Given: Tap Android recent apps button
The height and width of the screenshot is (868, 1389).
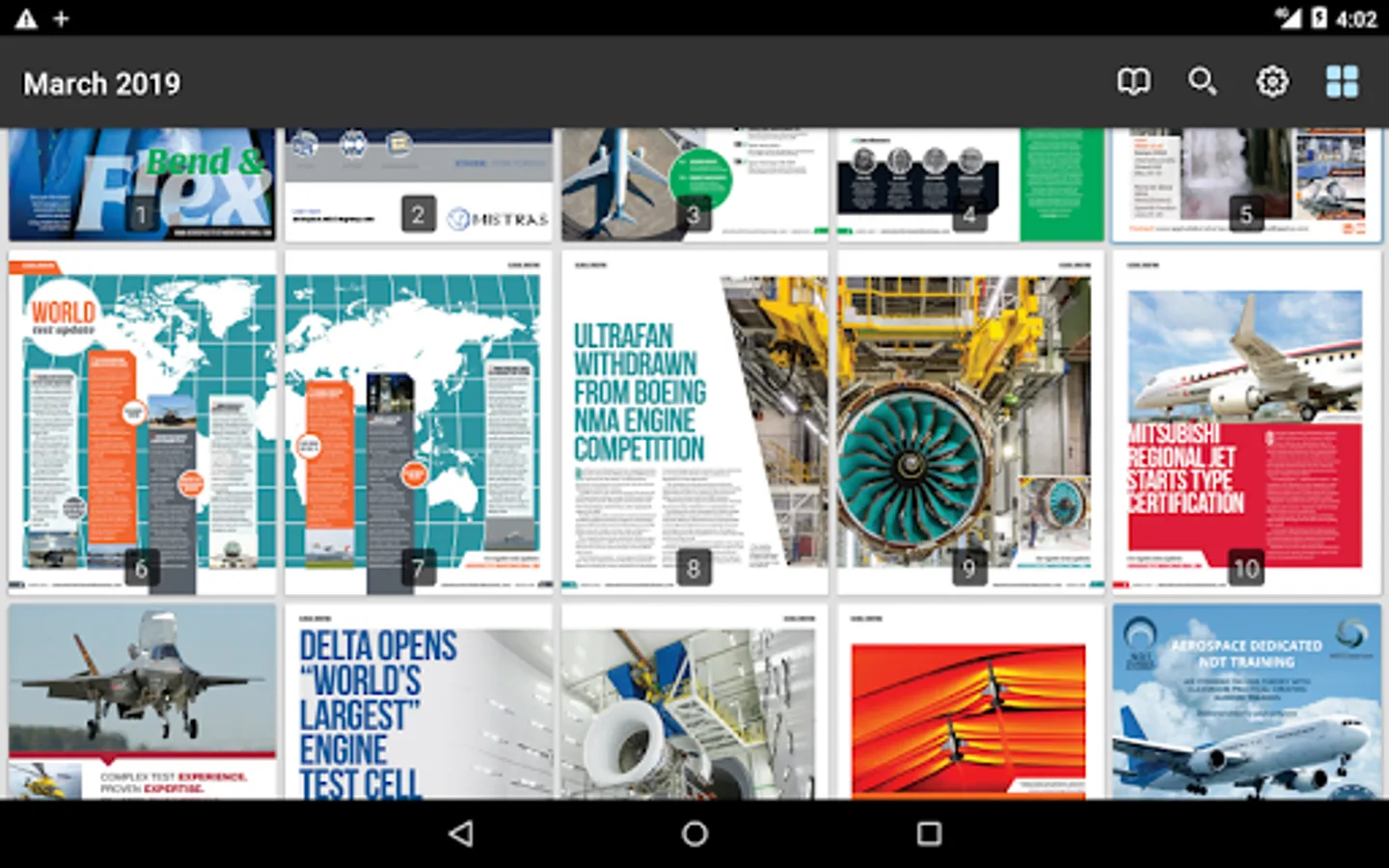Looking at the screenshot, I should coord(929,833).
